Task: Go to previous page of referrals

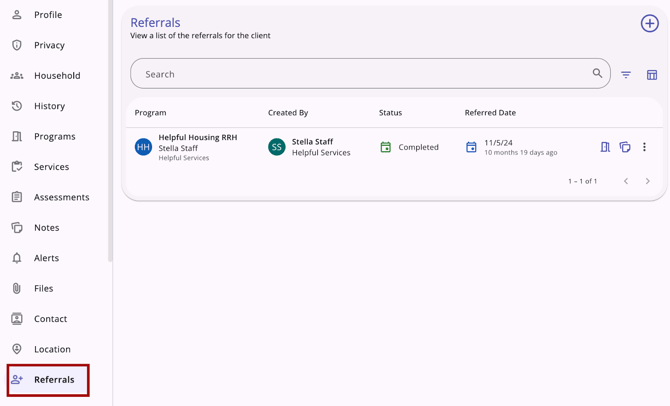Action: 626,181
